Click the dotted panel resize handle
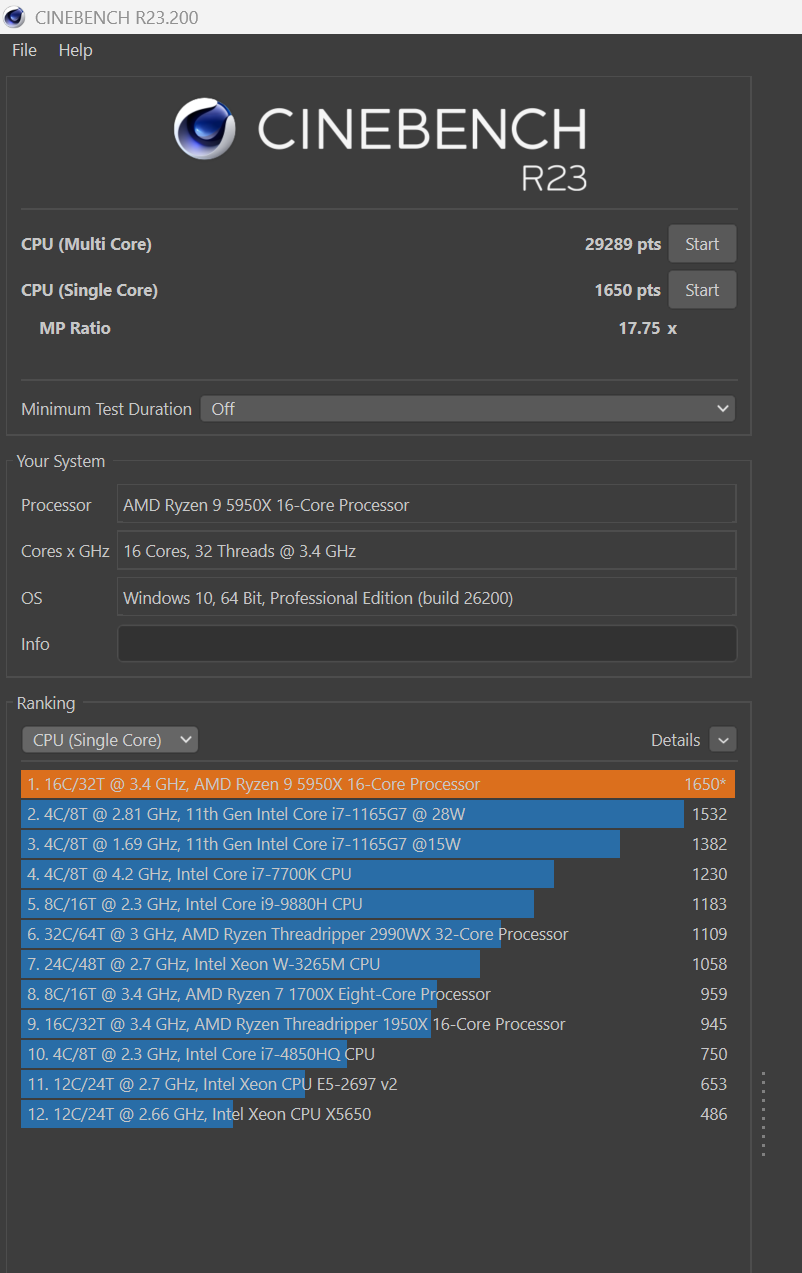This screenshot has height=1273, width=802. point(763,1114)
